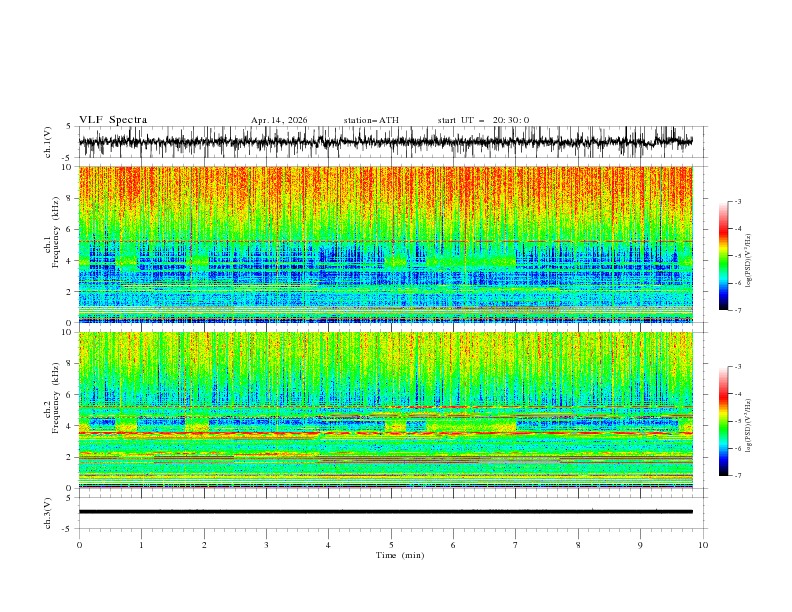792x612 pixels.
Task: Click the "start UT = 20:30:0" text
Action: [x=483, y=120]
